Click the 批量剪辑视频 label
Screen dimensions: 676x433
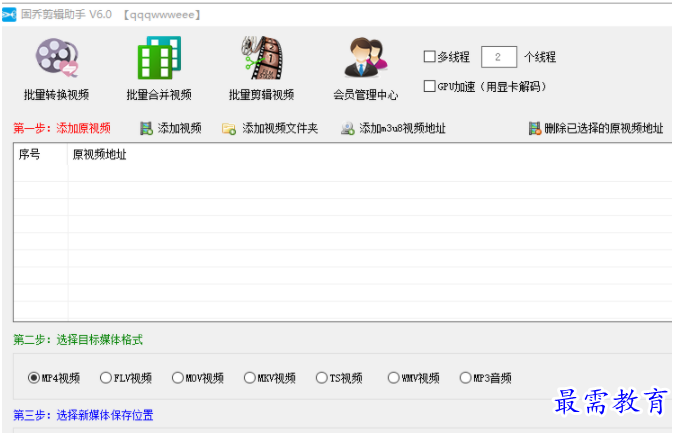(262, 95)
